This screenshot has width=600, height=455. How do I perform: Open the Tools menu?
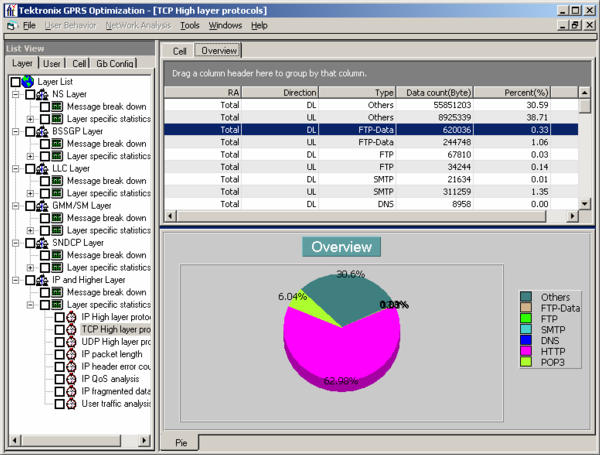click(190, 26)
